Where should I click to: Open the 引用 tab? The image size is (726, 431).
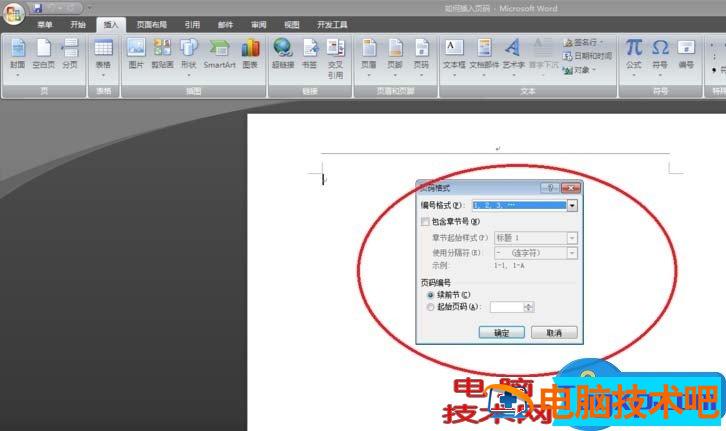tap(192, 25)
